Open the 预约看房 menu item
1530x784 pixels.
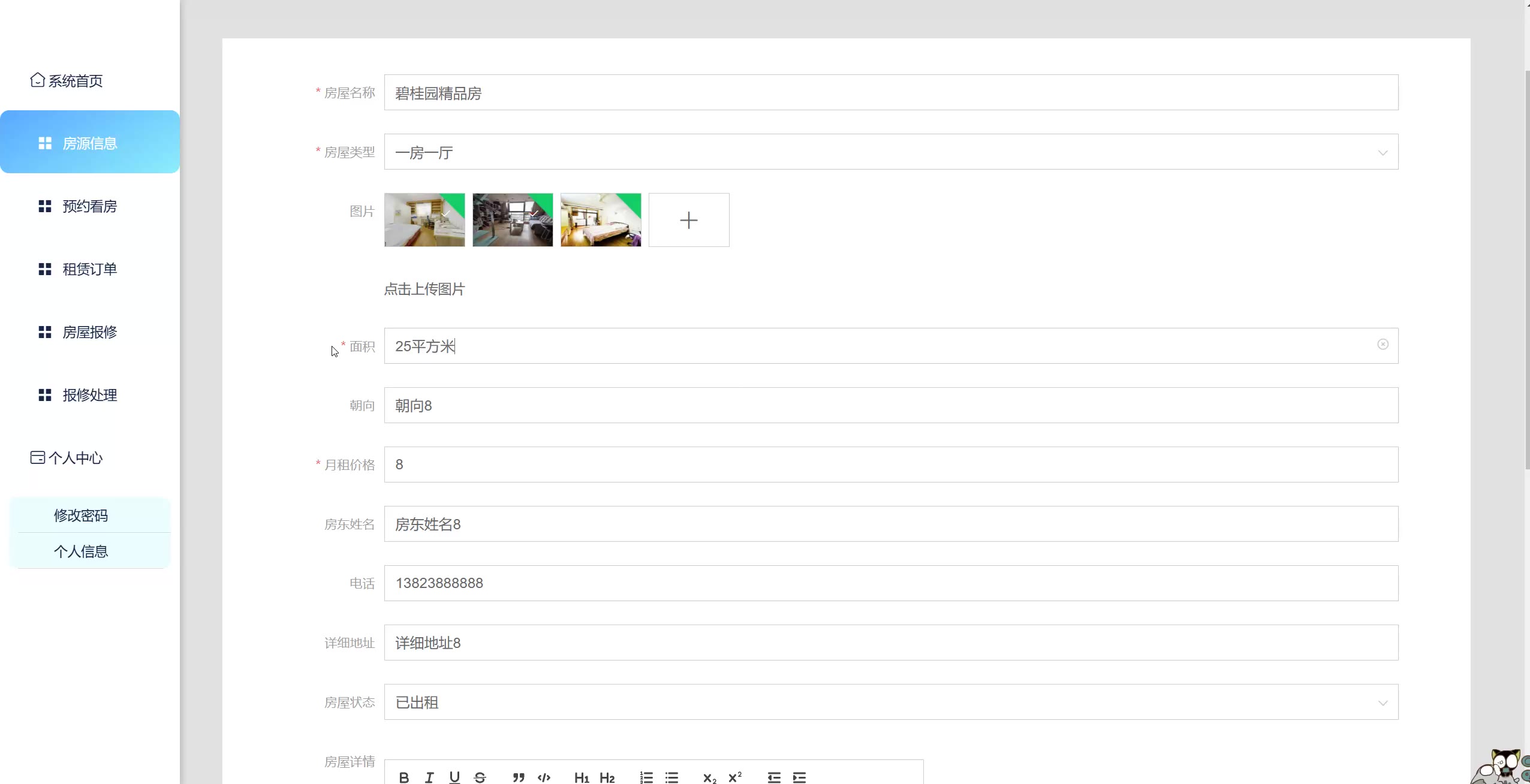pyautogui.click(x=89, y=206)
